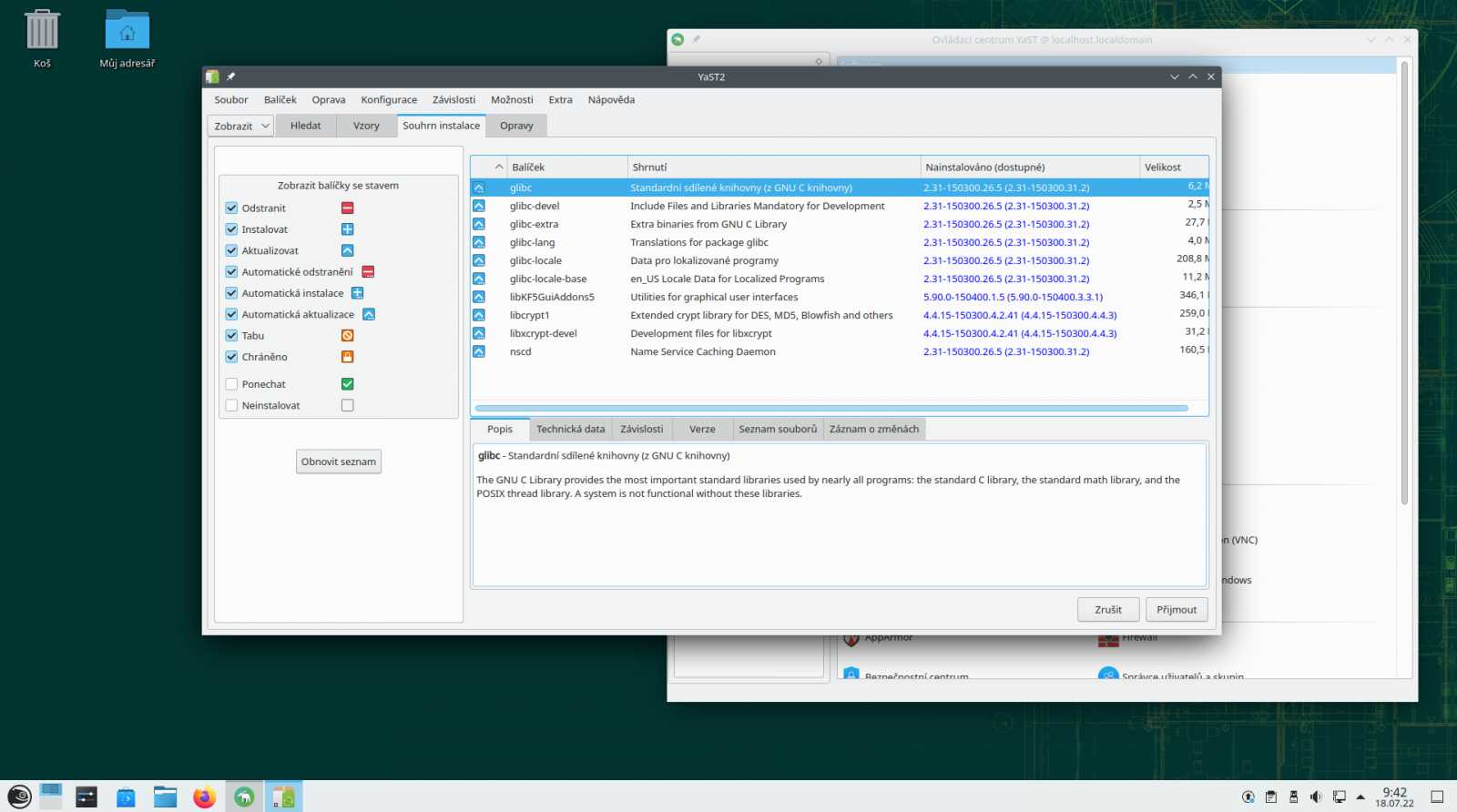Image resolution: width=1457 pixels, height=812 pixels.
Task: Open the openSUSE application launcher menu
Action: pyautogui.click(x=19, y=797)
